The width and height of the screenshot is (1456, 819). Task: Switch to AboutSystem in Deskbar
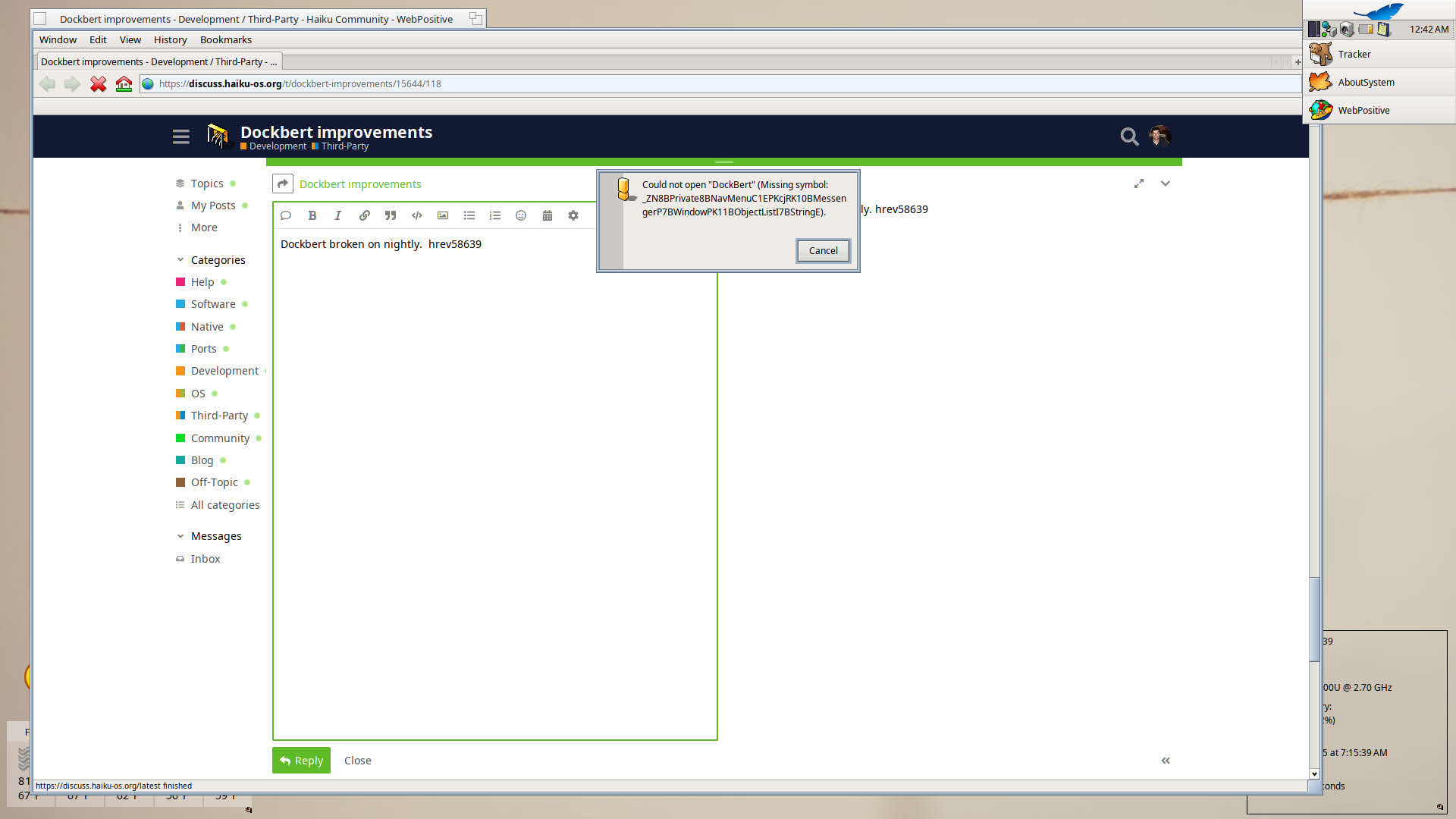click(1379, 82)
